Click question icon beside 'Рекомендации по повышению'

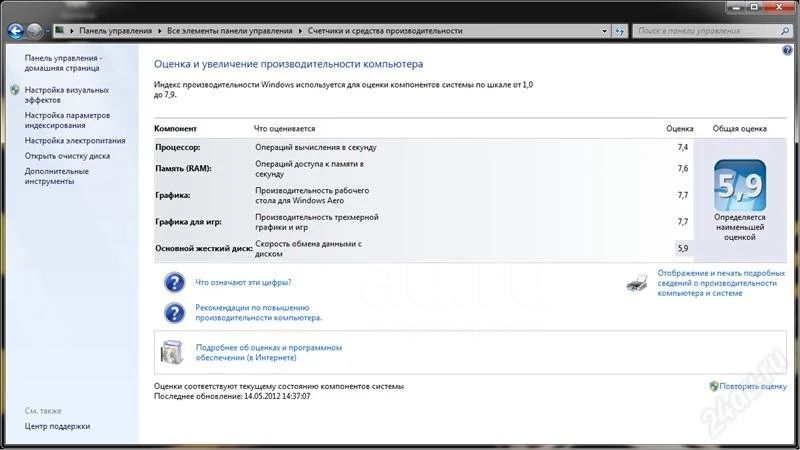[x=174, y=313]
